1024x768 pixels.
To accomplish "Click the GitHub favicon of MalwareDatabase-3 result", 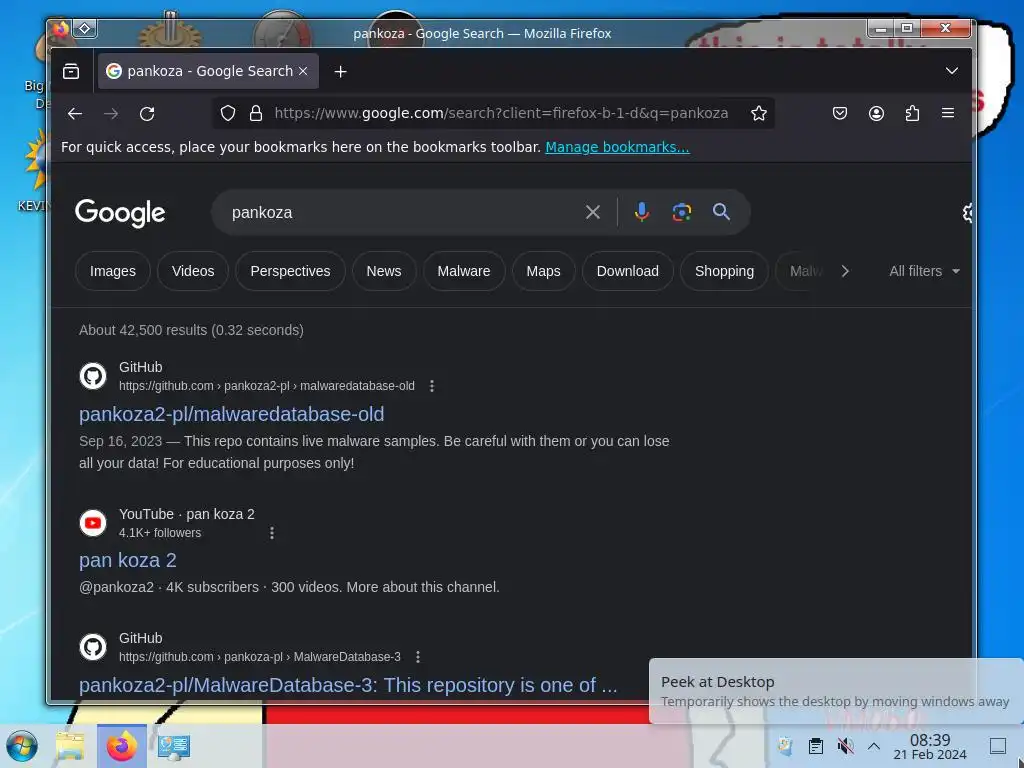I will 93,647.
